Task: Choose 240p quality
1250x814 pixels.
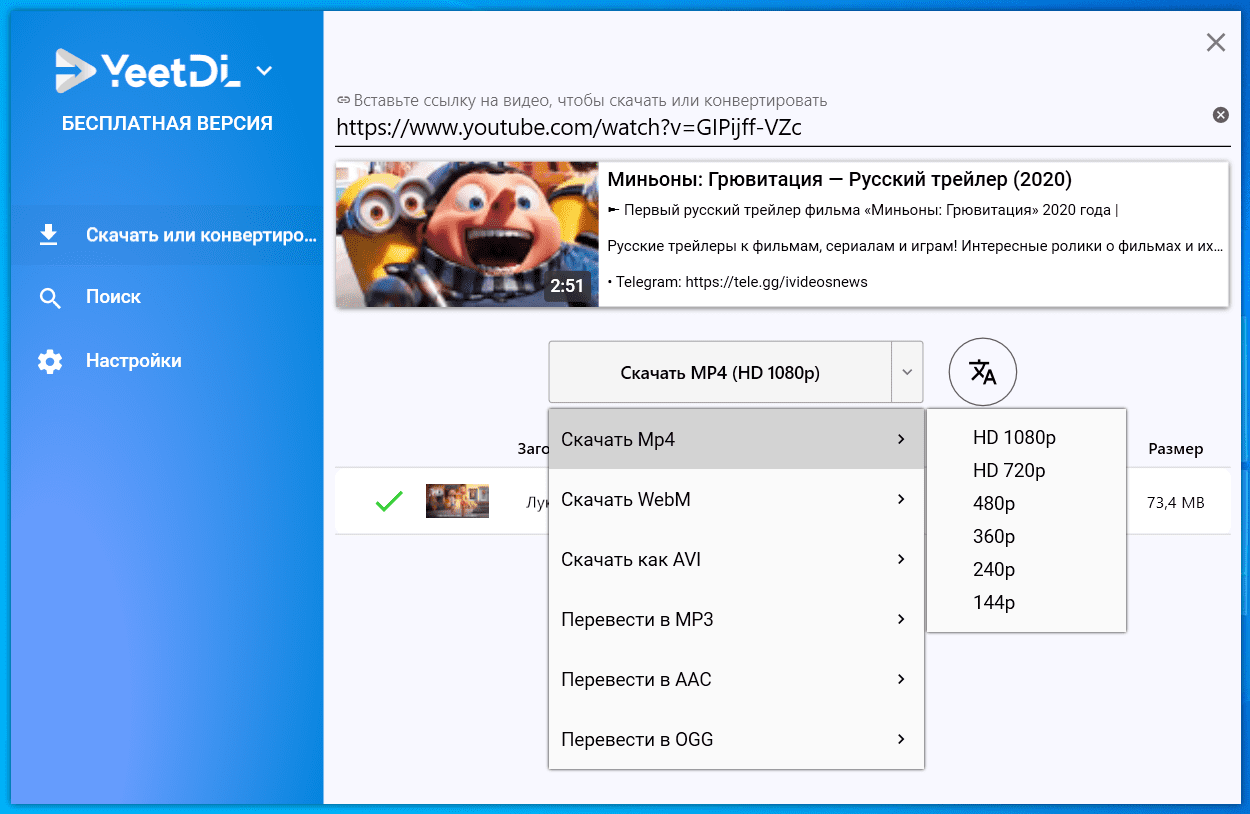Action: click(994, 569)
